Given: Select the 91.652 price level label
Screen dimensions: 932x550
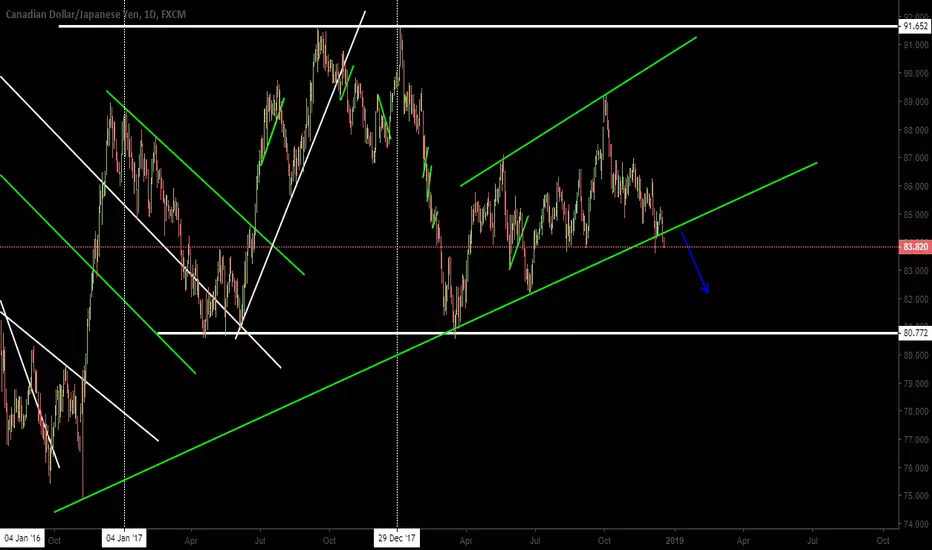Looking at the screenshot, I should pyautogui.click(x=915, y=26).
